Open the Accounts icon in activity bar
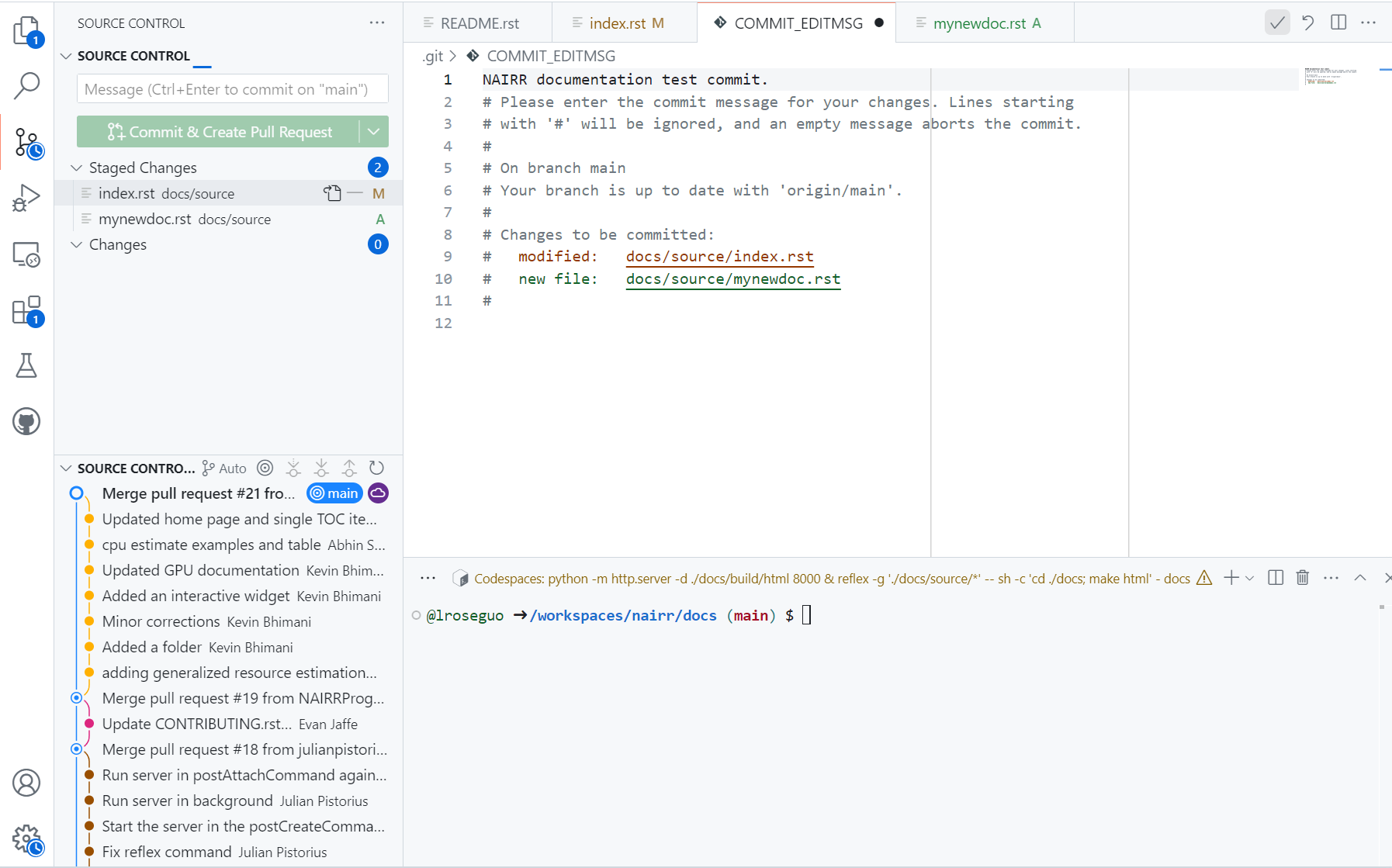The width and height of the screenshot is (1392, 868). 26,783
